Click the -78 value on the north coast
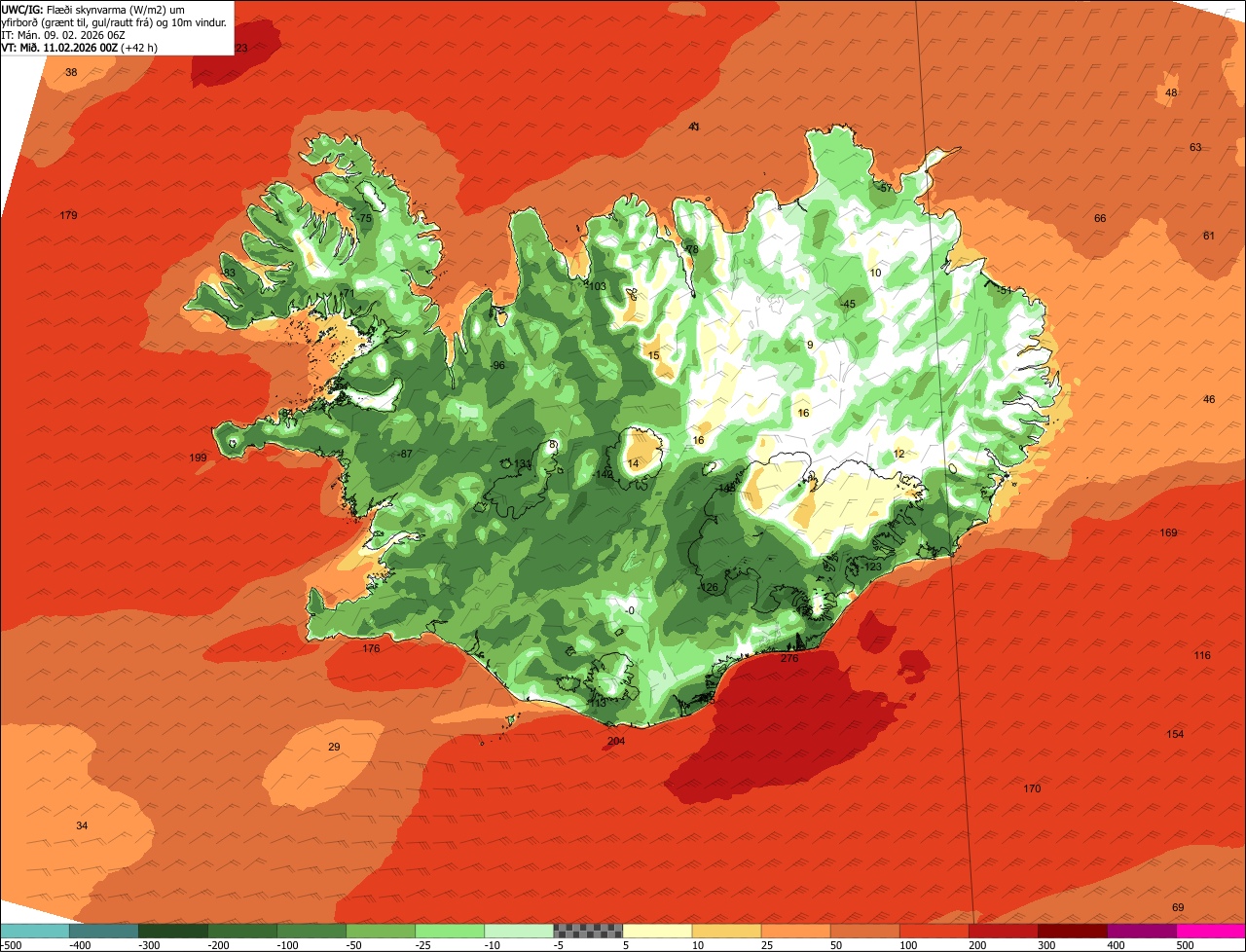Viewport: 1246px width, 952px height. coord(691,250)
